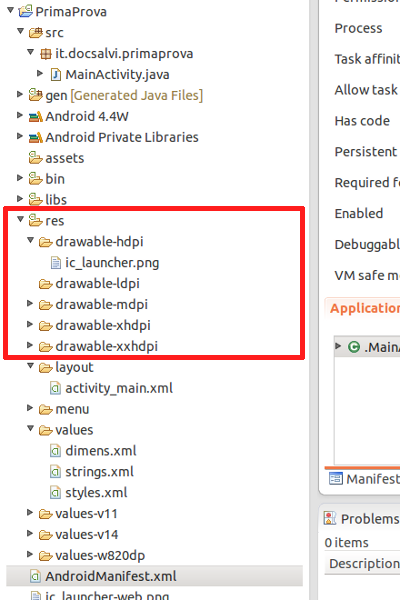
Task: Open the Problems tab
Action: click(362, 519)
